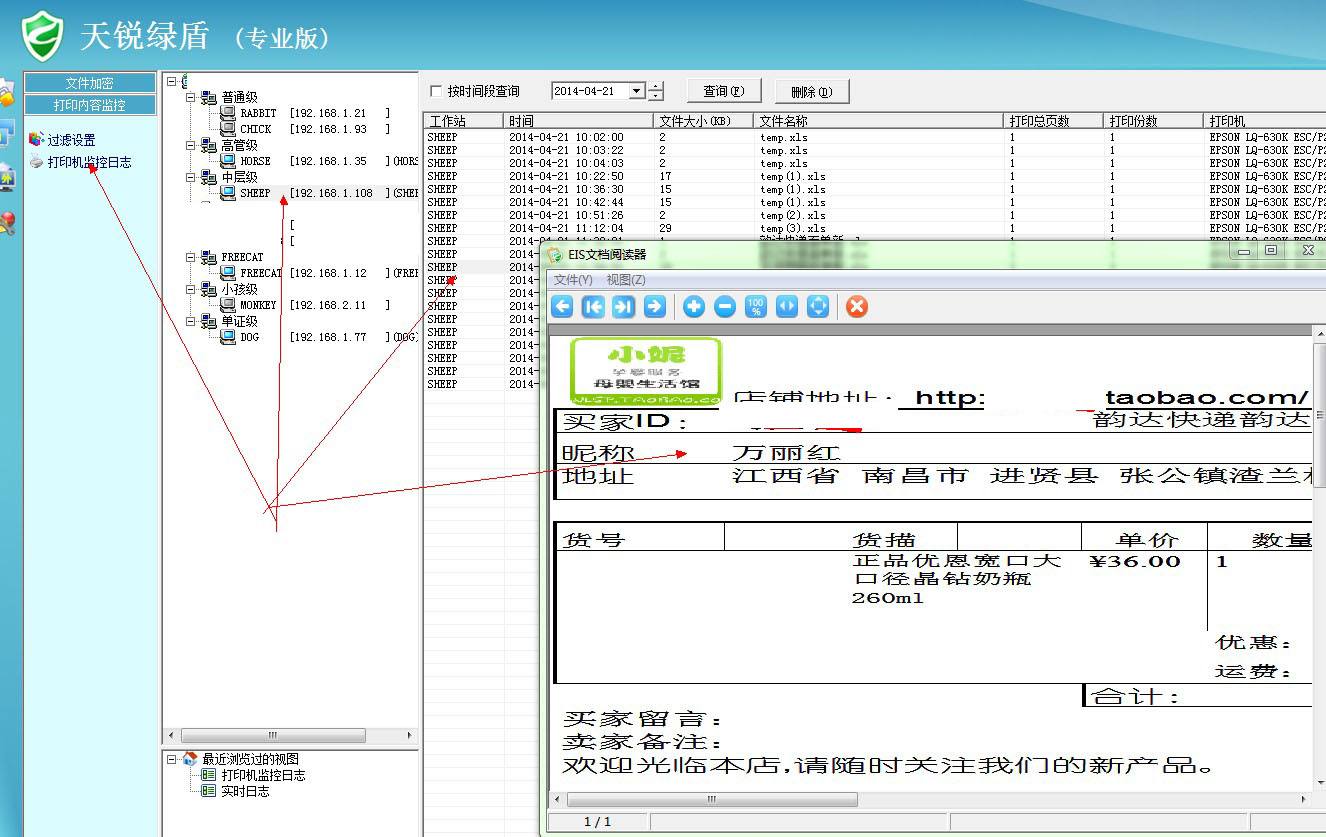Collapse the 高管级 tree group
Viewport: 1326px width, 837px height.
[191, 145]
